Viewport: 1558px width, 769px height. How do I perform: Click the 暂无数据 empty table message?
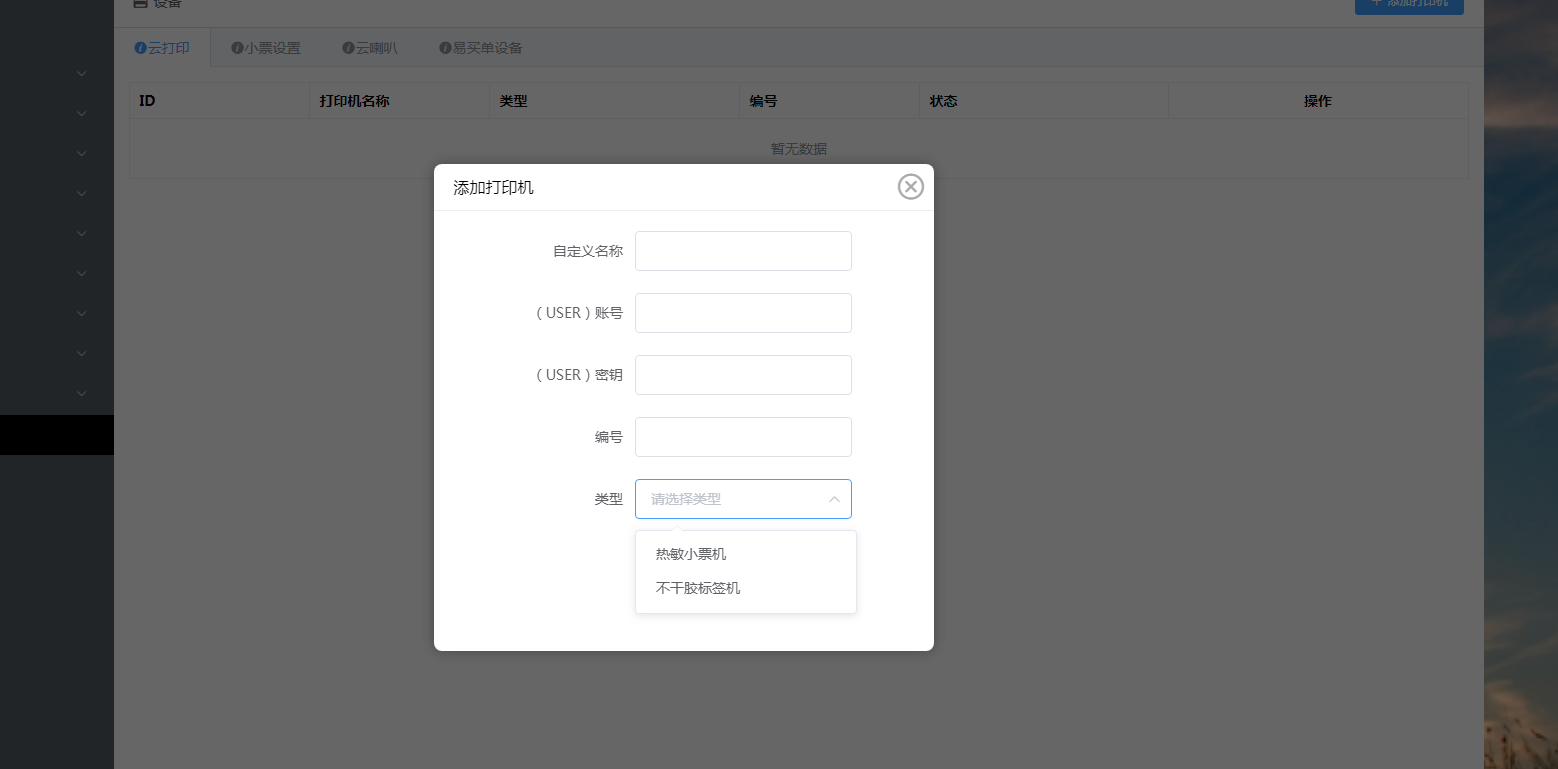tap(798, 149)
